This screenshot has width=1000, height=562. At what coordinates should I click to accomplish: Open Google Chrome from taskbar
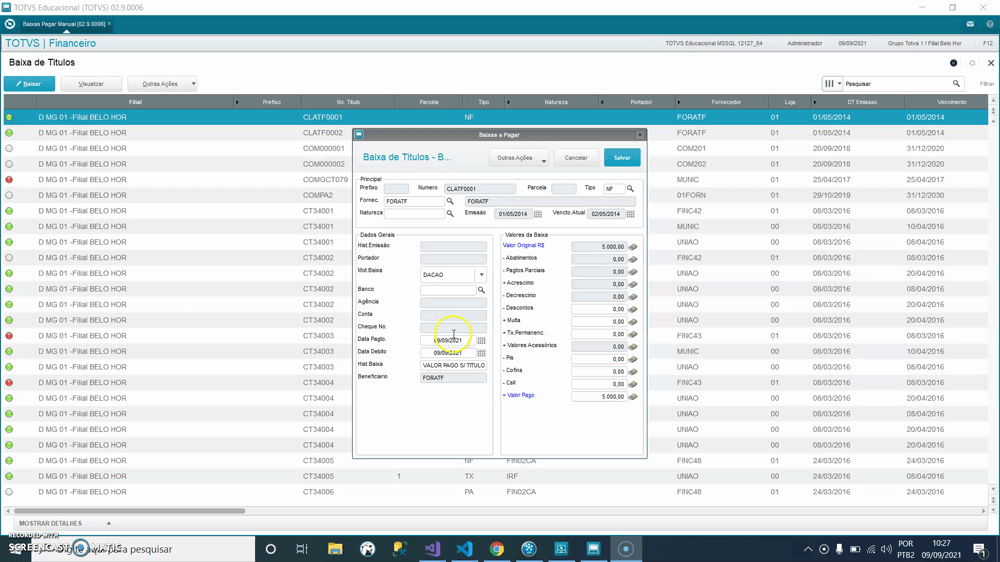497,549
